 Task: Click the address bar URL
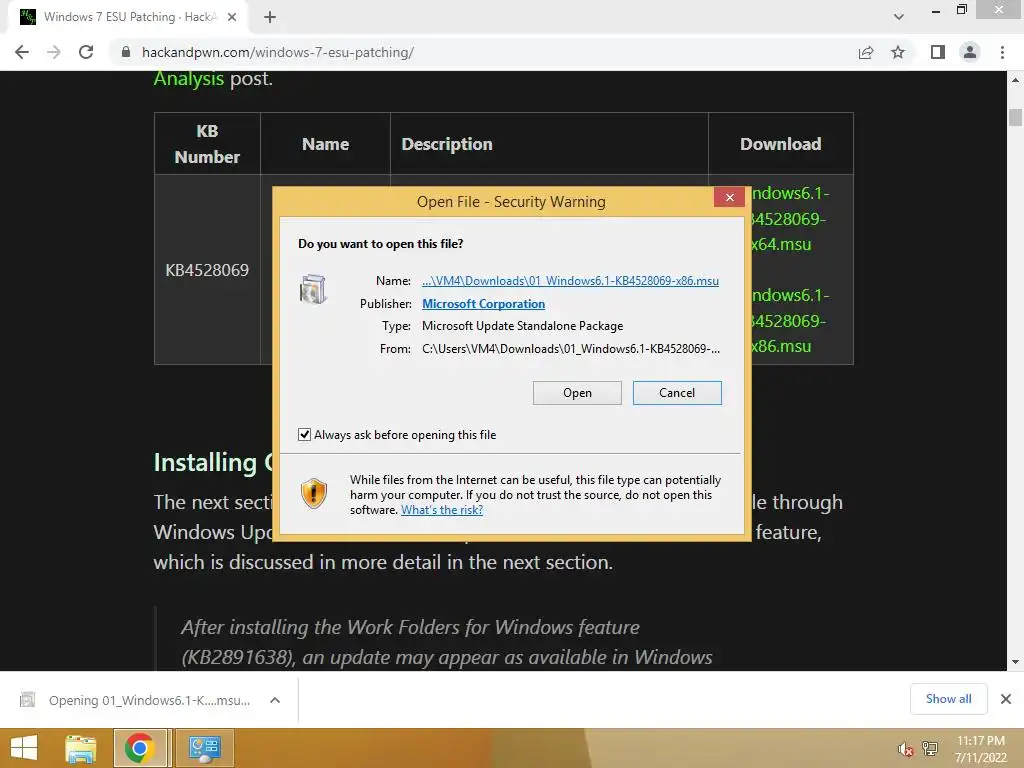coord(278,52)
